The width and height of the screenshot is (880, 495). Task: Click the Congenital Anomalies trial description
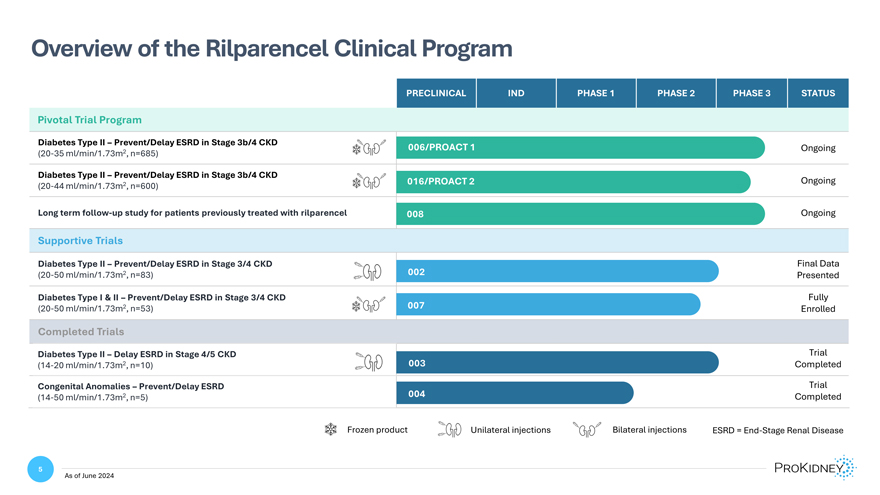tap(131, 392)
